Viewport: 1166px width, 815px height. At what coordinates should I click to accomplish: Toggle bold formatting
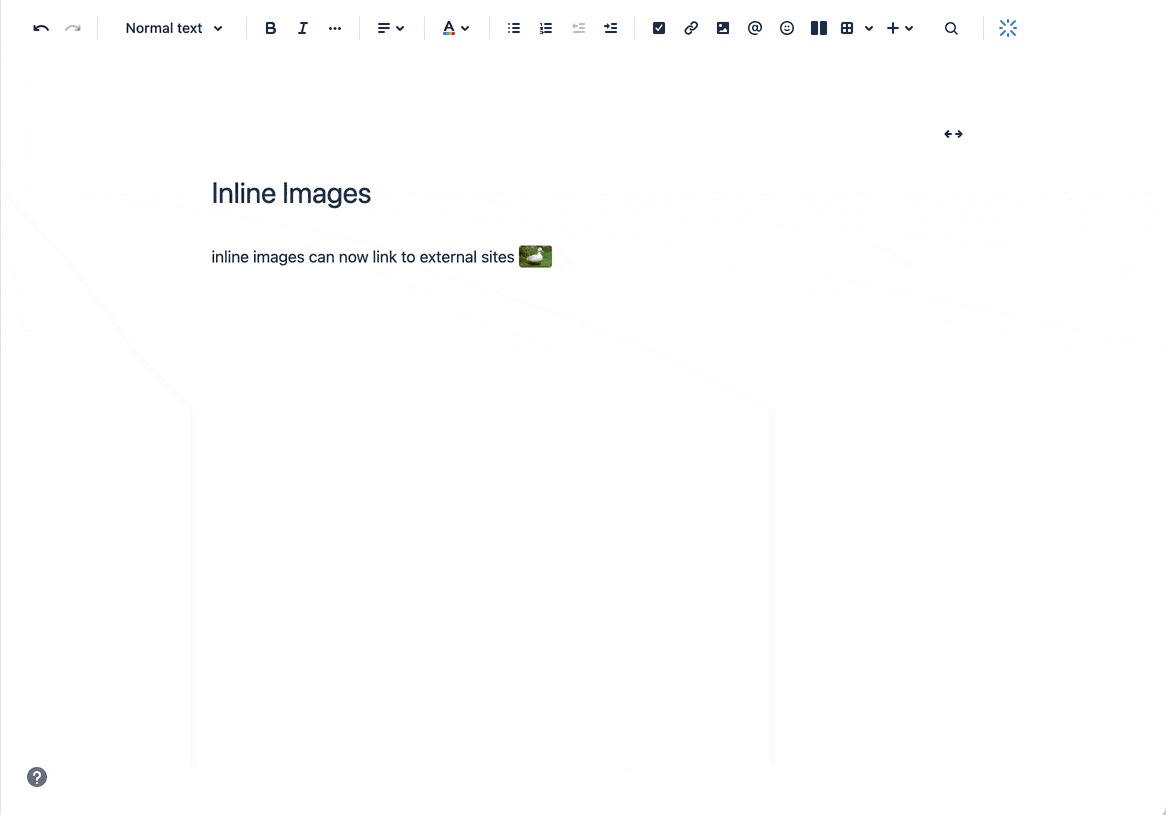point(271,28)
